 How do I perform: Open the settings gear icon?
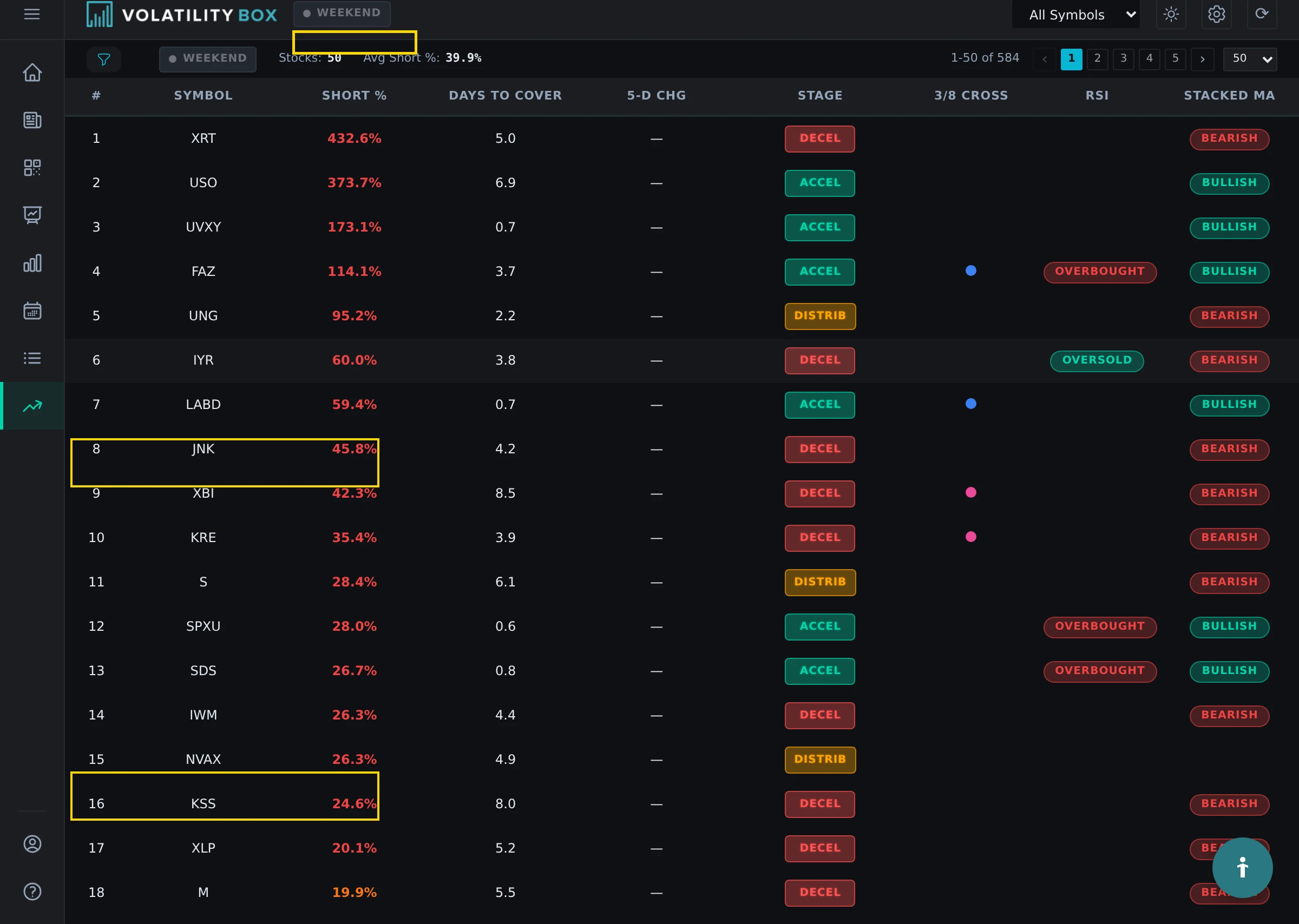point(1217,14)
